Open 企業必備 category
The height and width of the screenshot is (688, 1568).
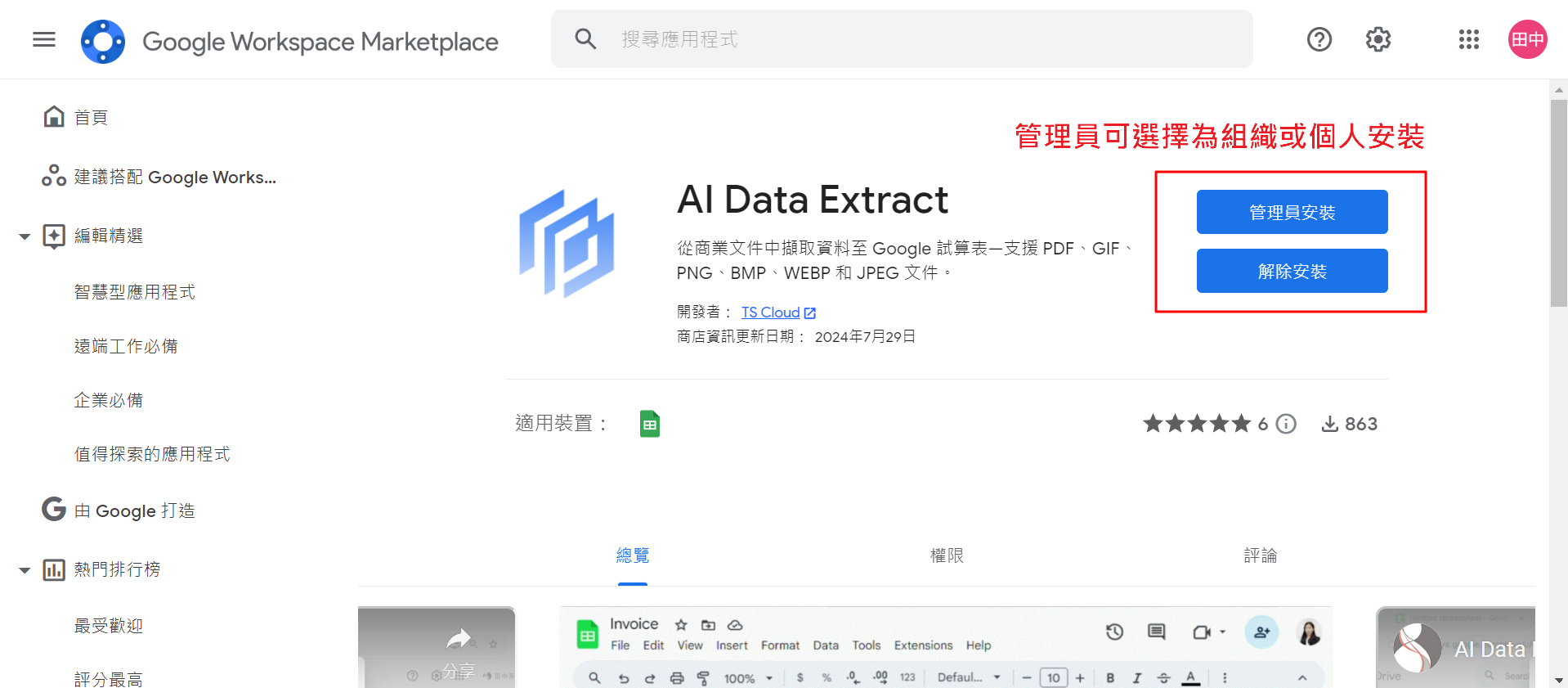[x=109, y=400]
